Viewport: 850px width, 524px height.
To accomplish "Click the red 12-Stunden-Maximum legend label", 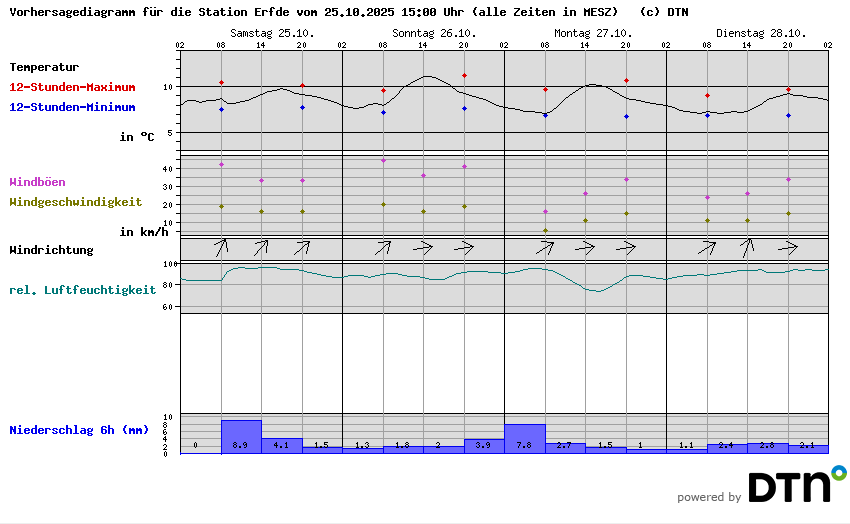I will 72,88.
